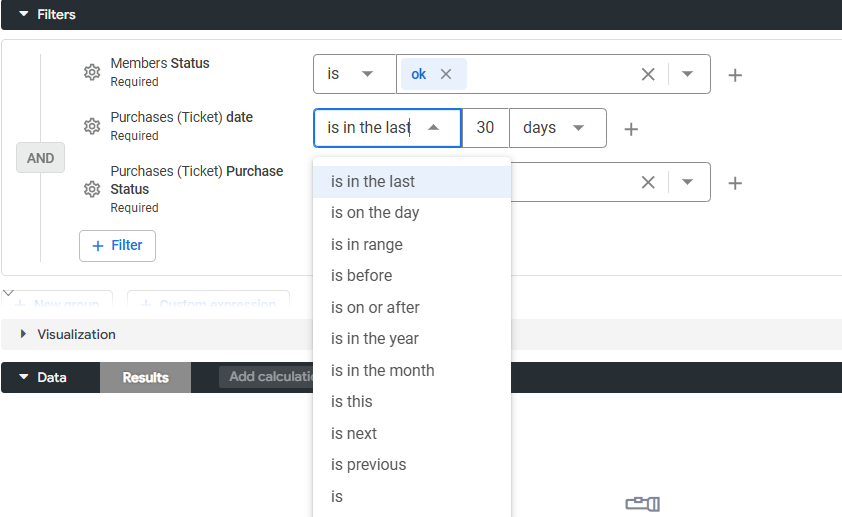Select 'is before' option

tap(412, 276)
